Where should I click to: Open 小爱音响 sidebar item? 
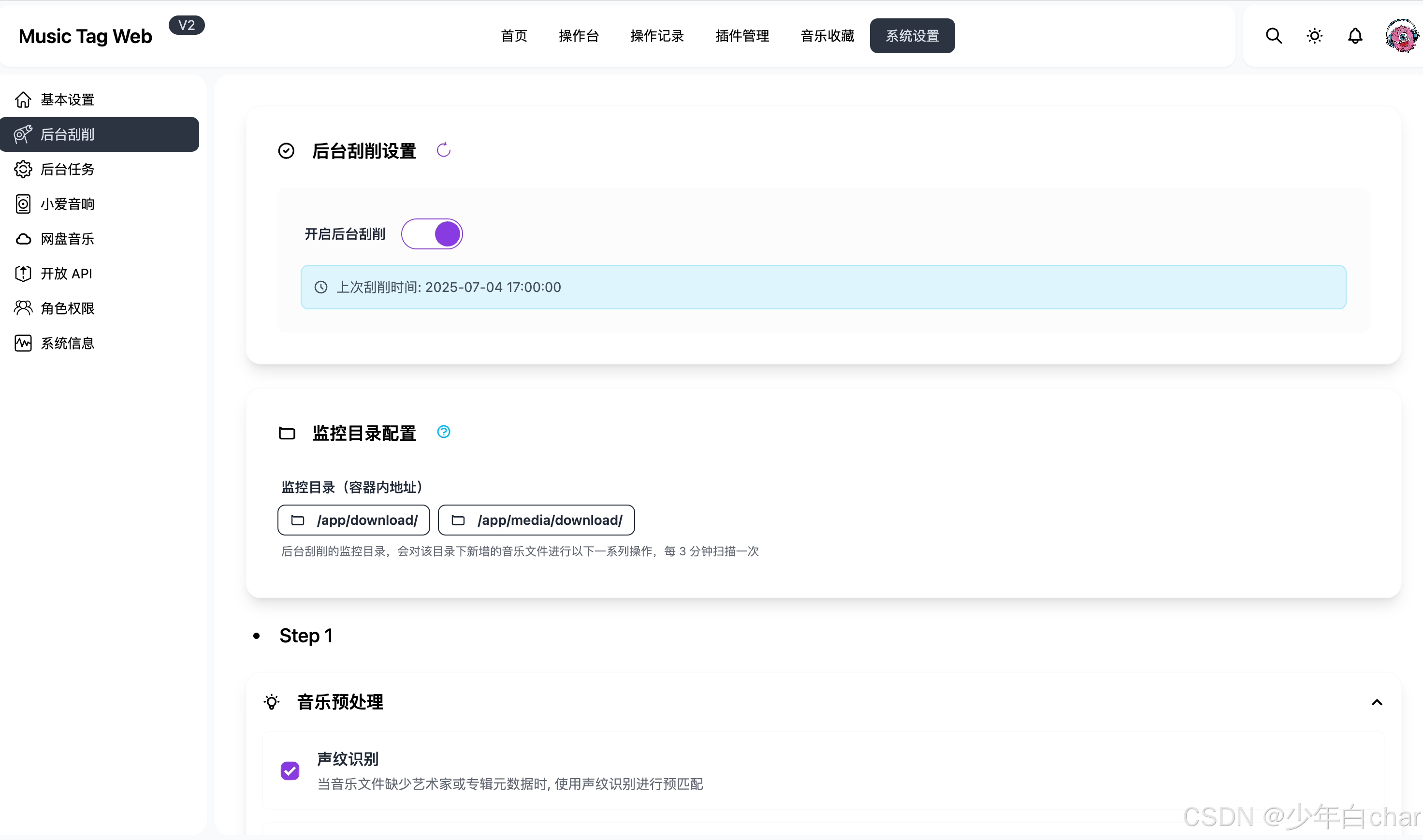[x=67, y=204]
